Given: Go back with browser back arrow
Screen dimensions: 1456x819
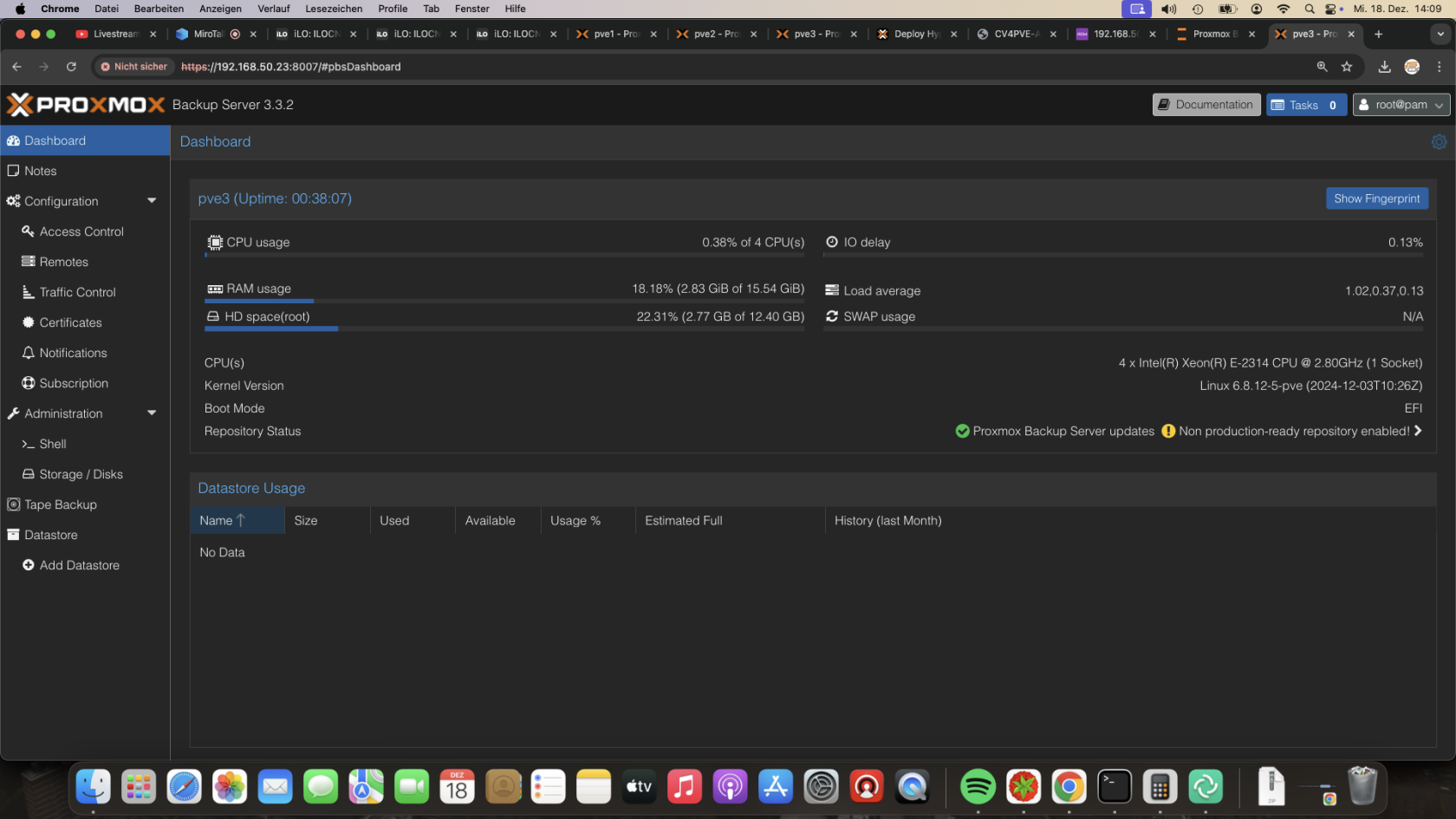Looking at the screenshot, I should (16, 67).
